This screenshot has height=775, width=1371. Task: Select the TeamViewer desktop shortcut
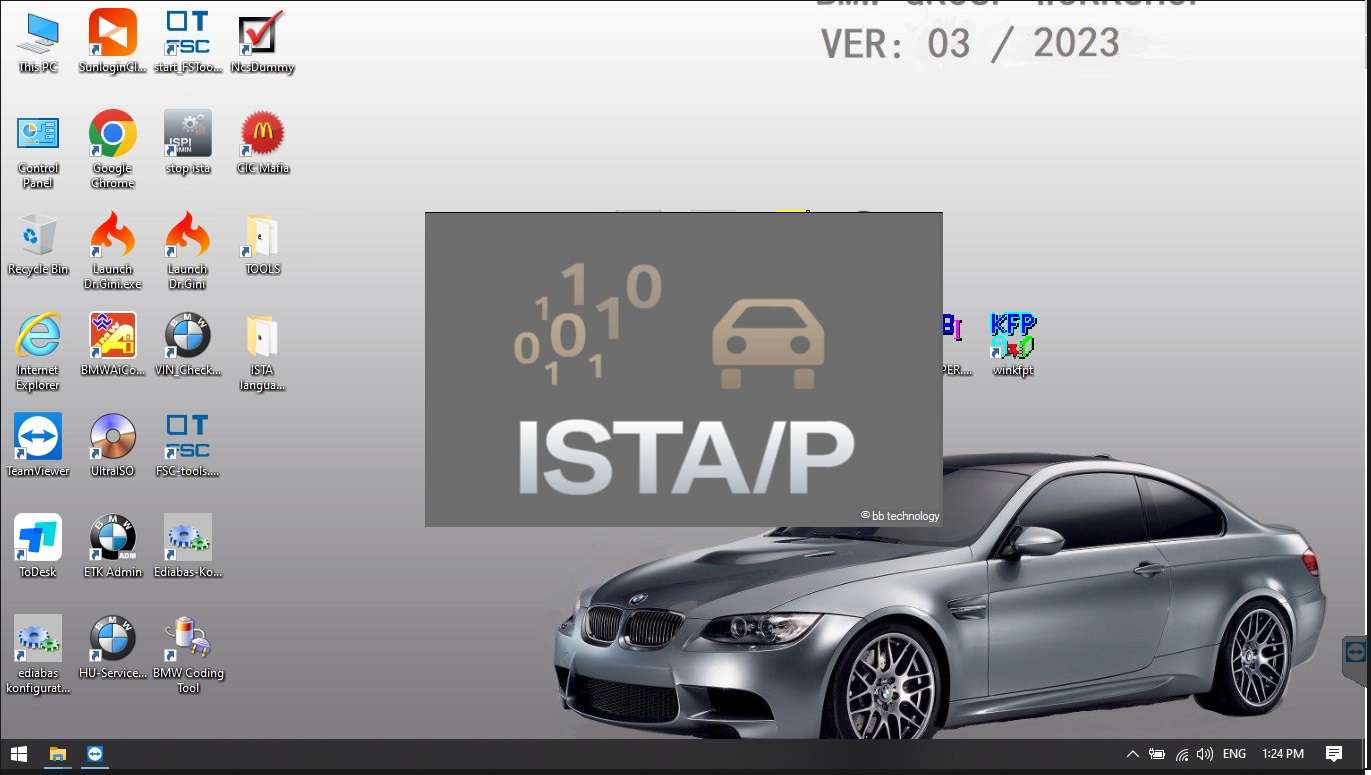click(38, 446)
